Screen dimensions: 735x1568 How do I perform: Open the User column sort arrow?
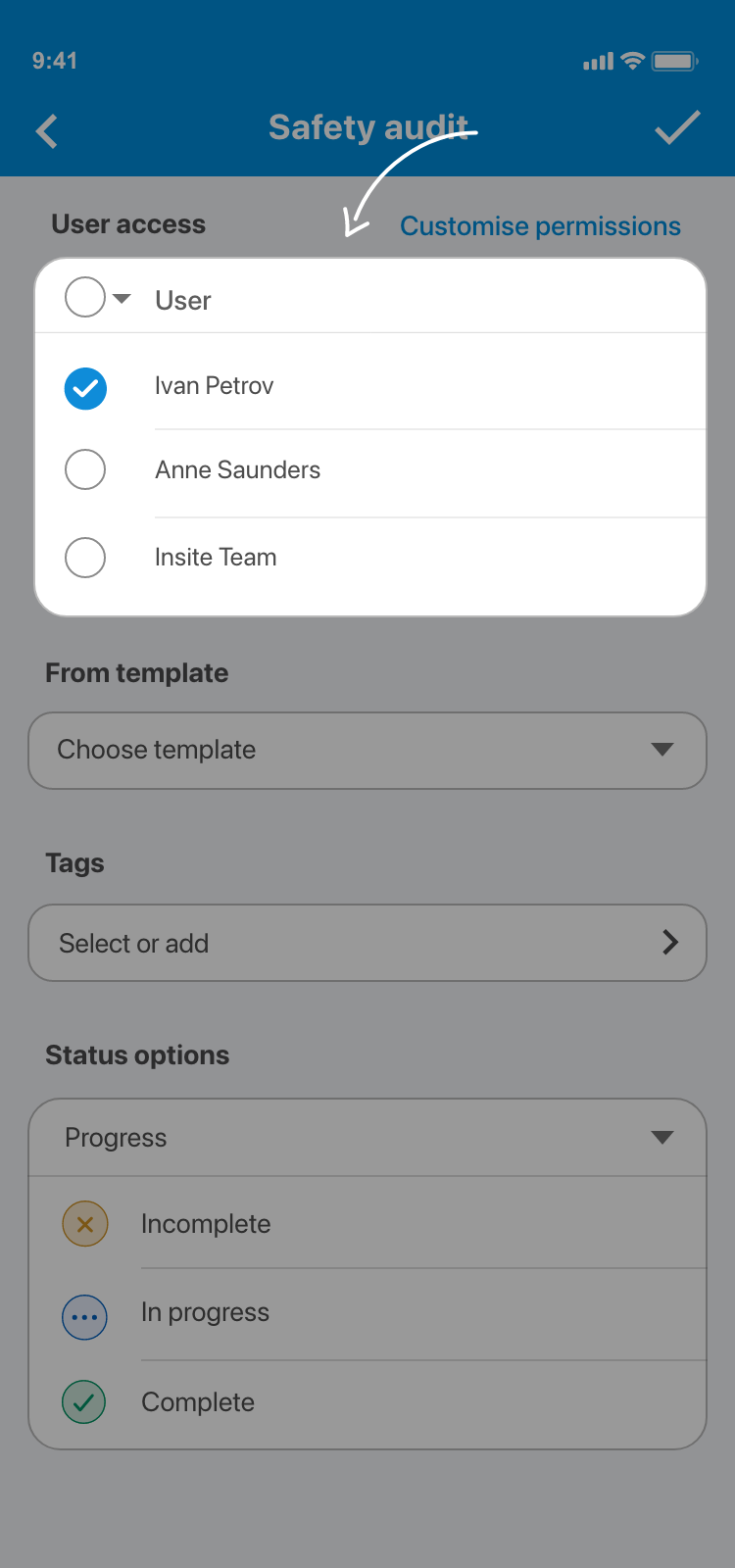[122, 298]
